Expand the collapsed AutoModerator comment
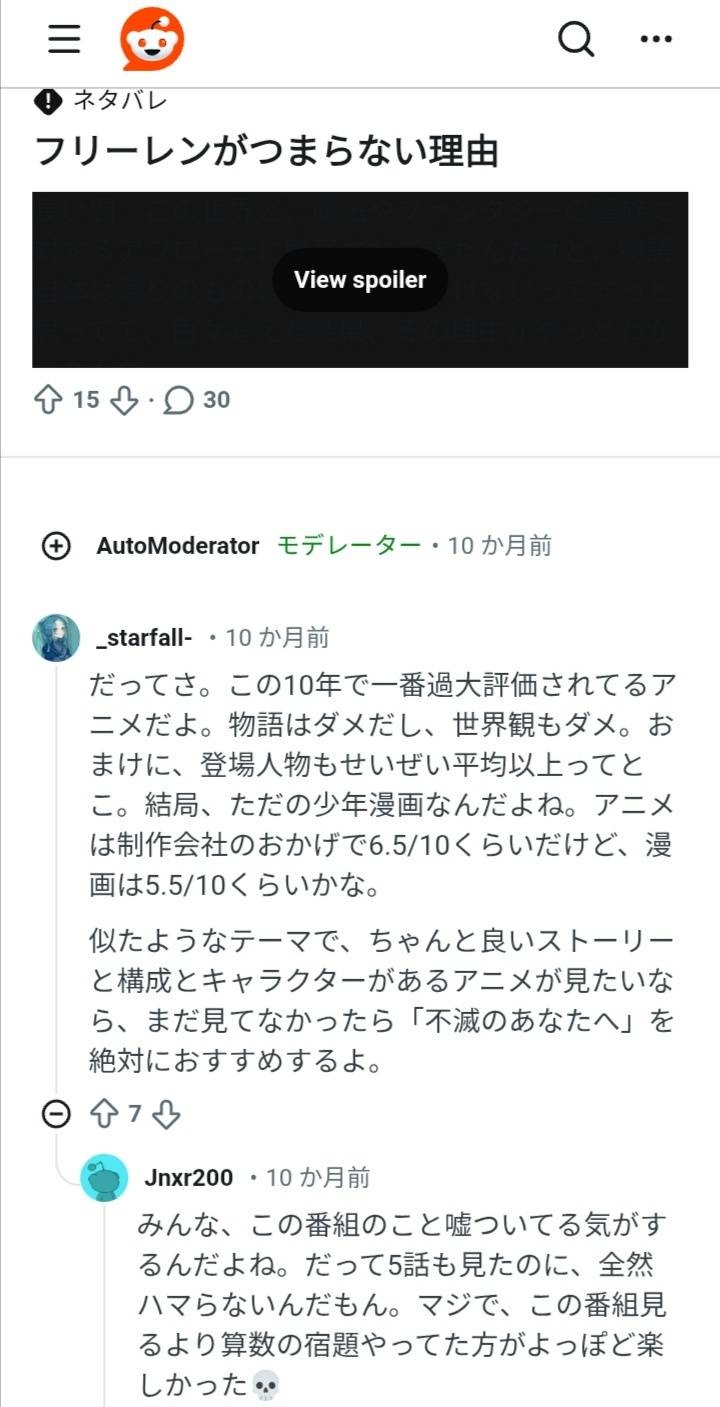This screenshot has height=1407, width=720. point(56,546)
